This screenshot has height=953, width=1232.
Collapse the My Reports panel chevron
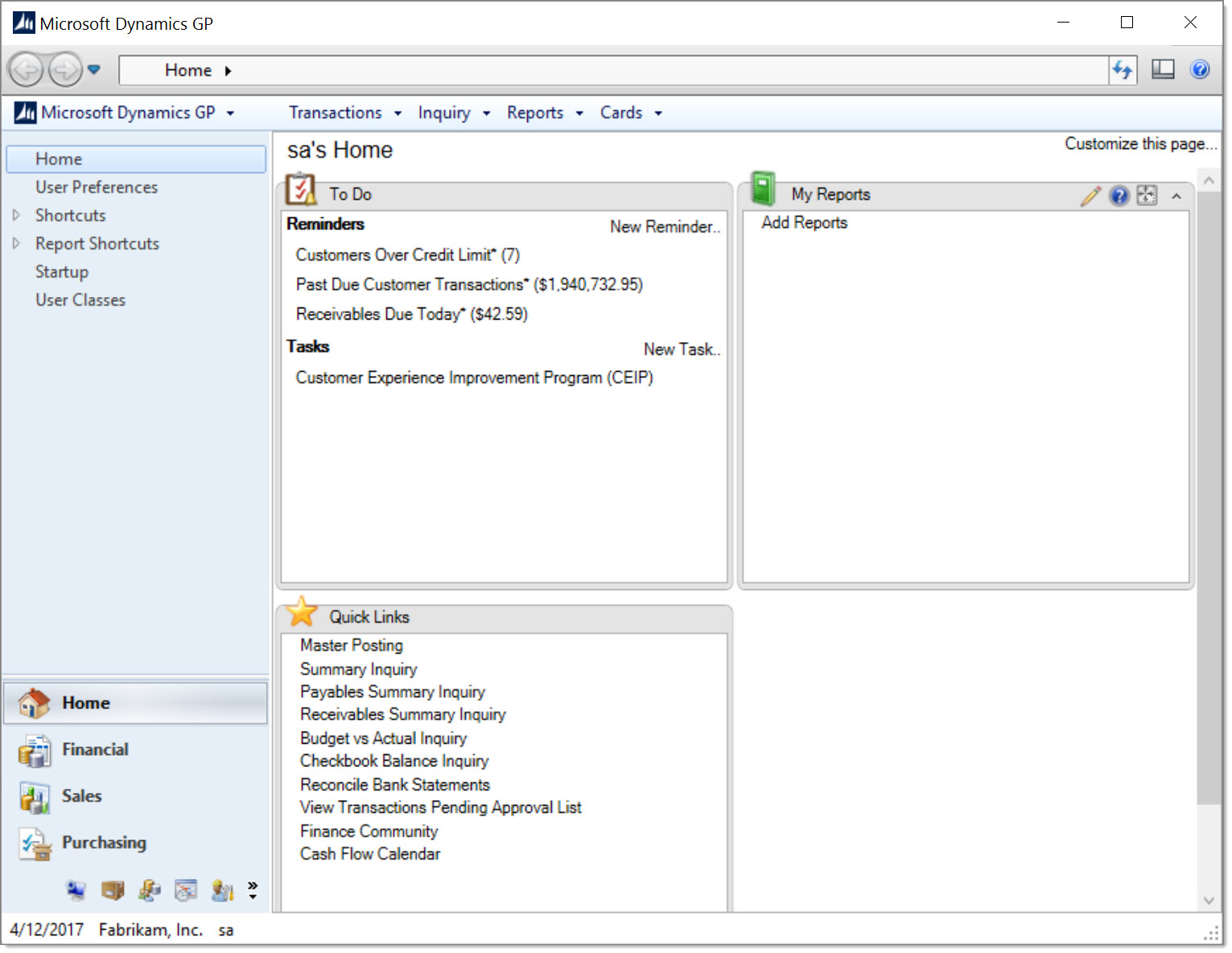pyautogui.click(x=1176, y=196)
